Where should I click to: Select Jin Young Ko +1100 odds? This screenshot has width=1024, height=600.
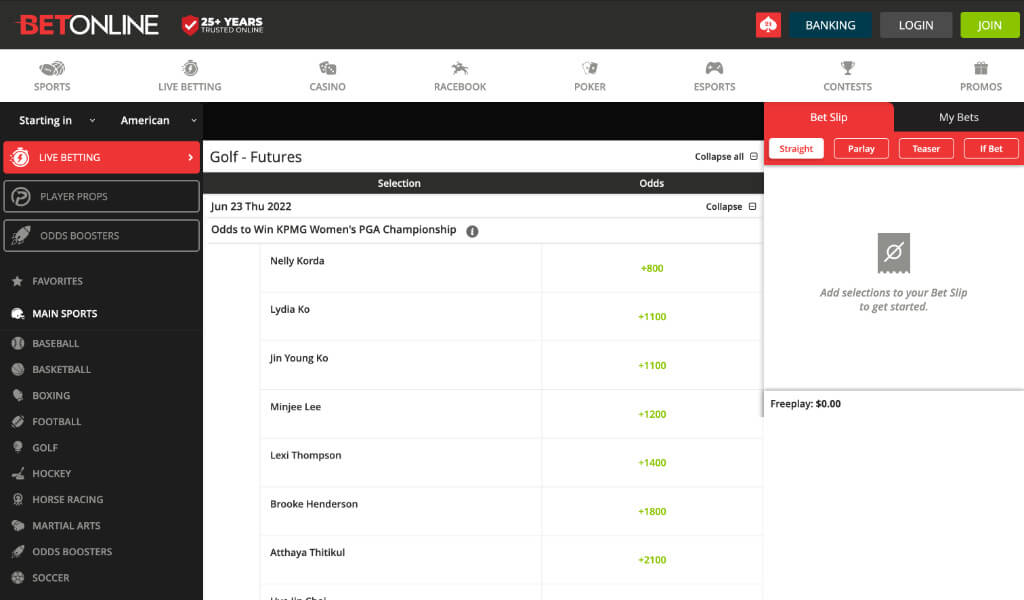(x=652, y=366)
